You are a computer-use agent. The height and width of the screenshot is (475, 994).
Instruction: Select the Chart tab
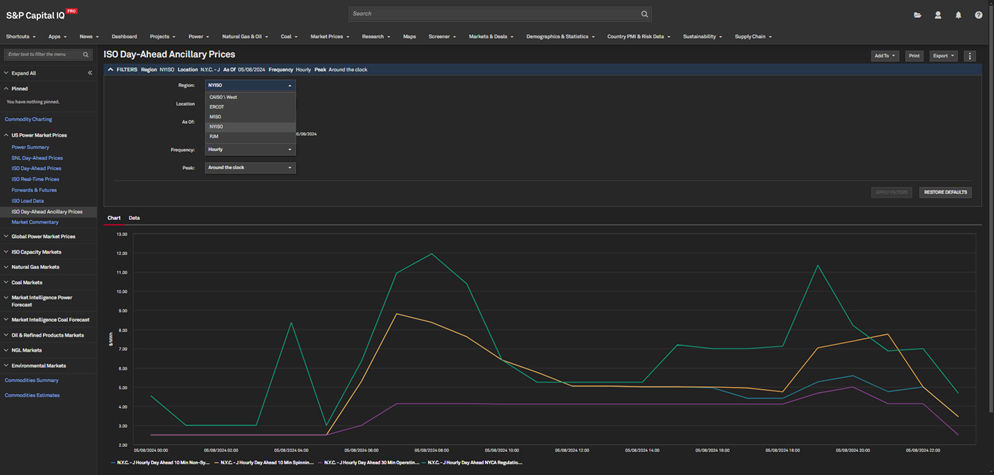pyautogui.click(x=114, y=218)
